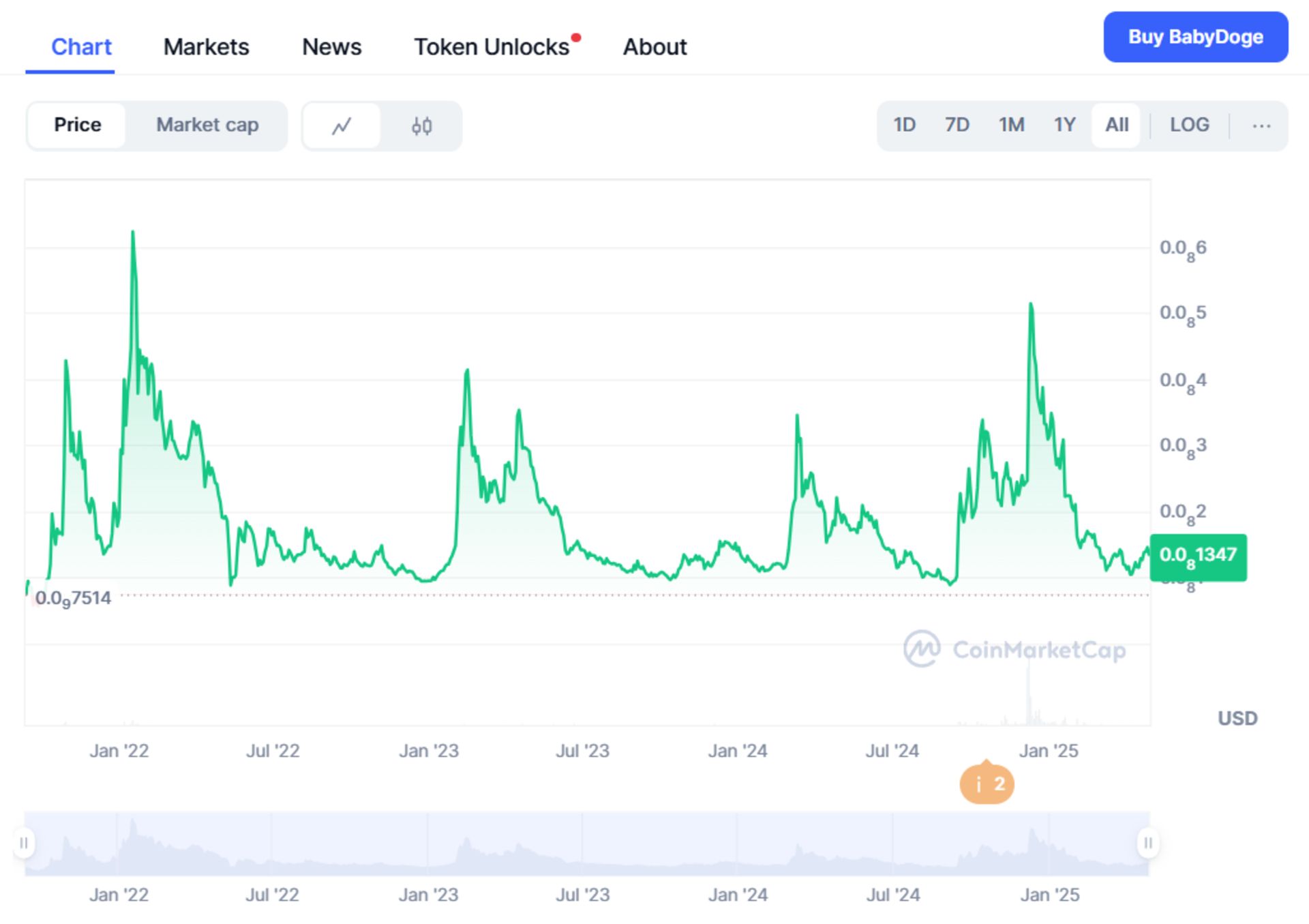Choose the 1M time range
Screen dimensions: 1309x924
1011,125
